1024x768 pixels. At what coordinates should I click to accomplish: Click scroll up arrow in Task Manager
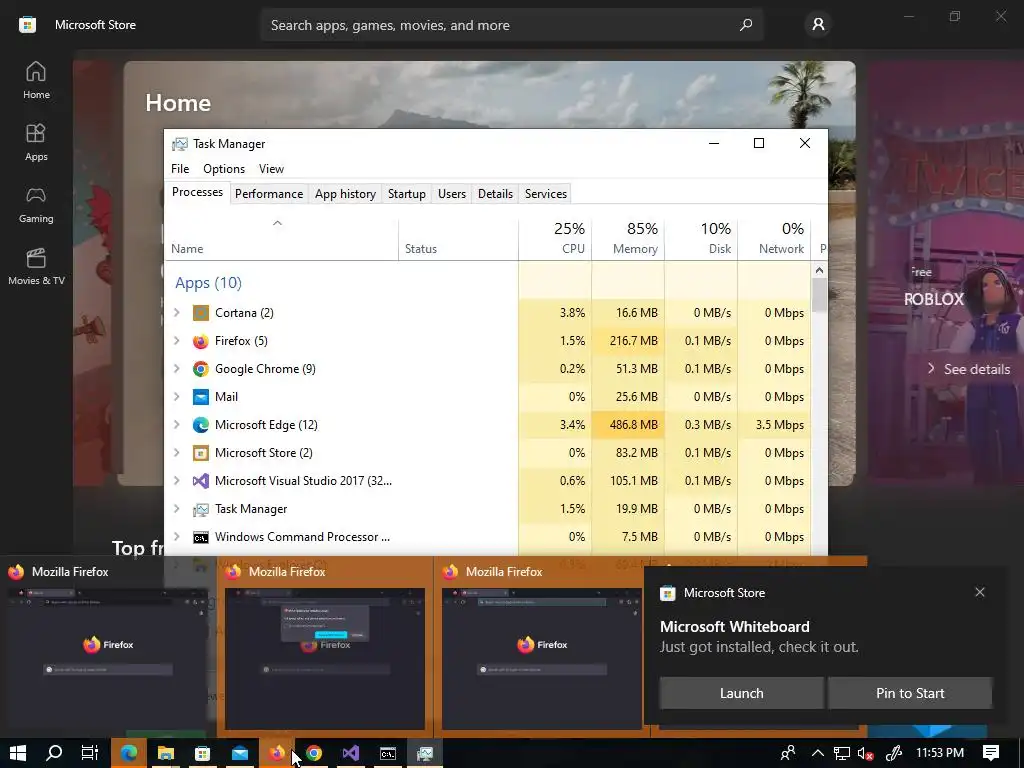(820, 270)
